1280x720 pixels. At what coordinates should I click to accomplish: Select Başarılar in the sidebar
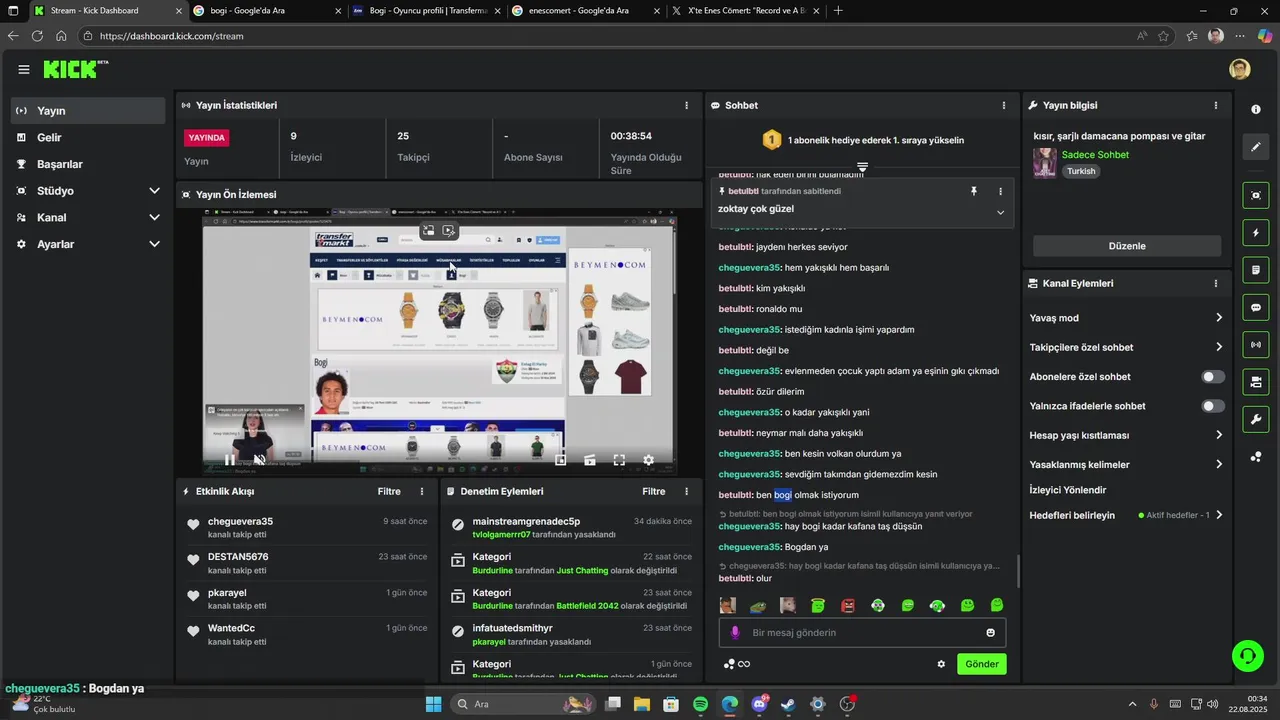pos(88,164)
